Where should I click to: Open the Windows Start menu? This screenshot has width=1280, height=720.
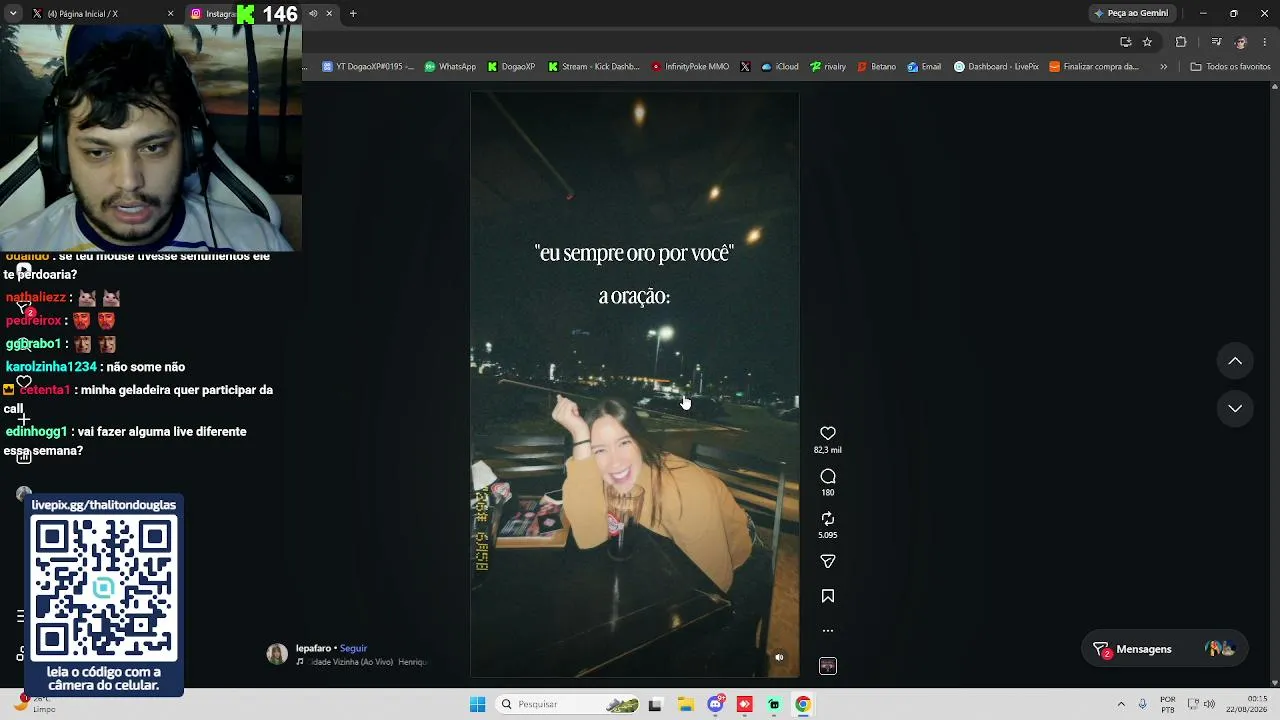tap(478, 704)
